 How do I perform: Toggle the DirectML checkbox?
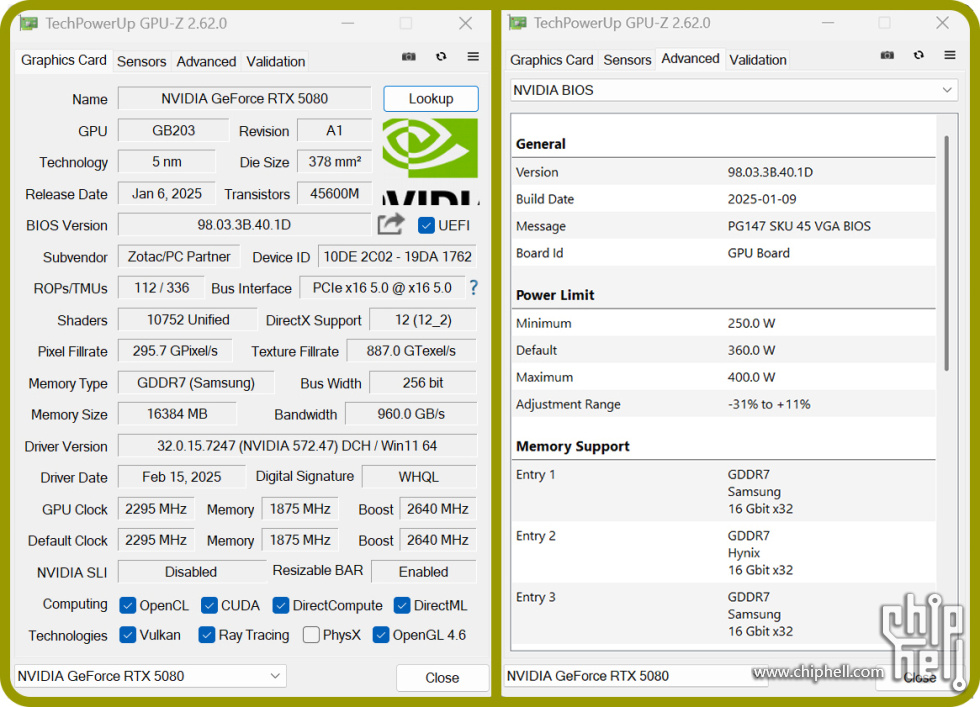402,605
